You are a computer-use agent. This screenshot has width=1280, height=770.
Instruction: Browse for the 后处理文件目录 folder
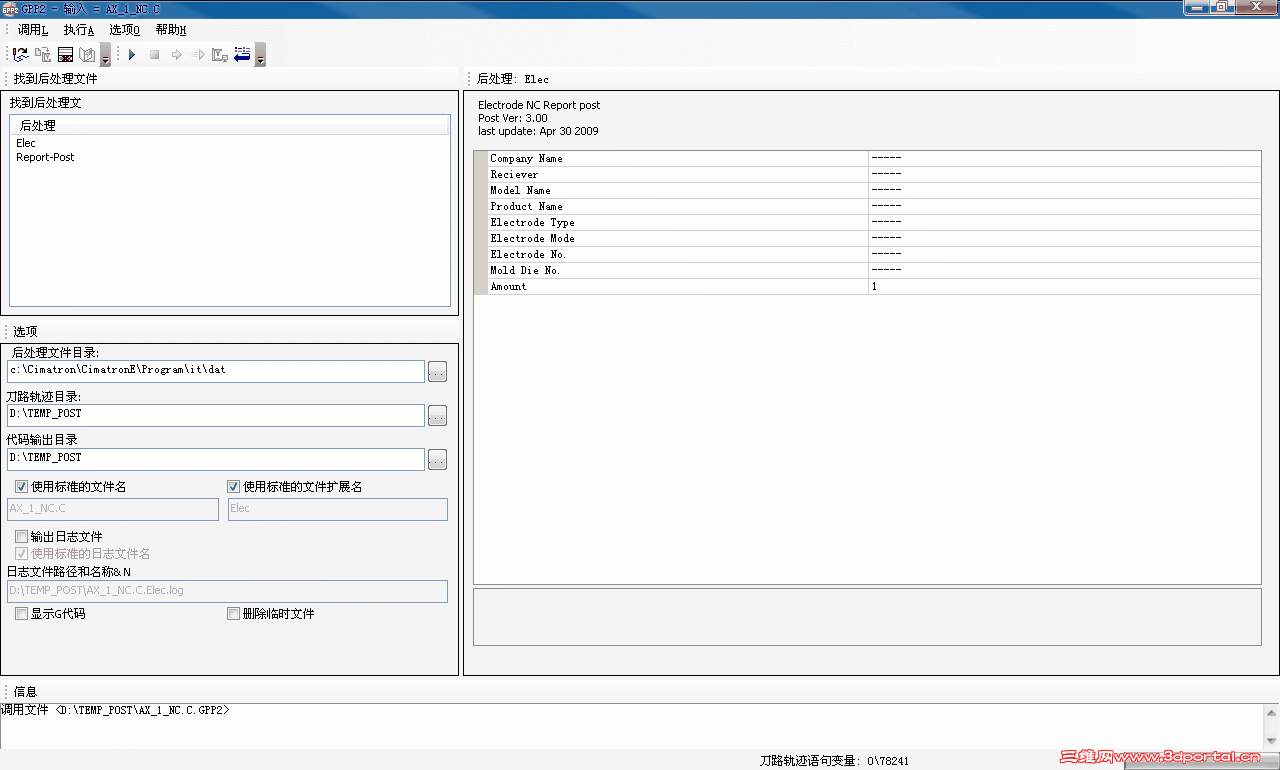pos(437,371)
